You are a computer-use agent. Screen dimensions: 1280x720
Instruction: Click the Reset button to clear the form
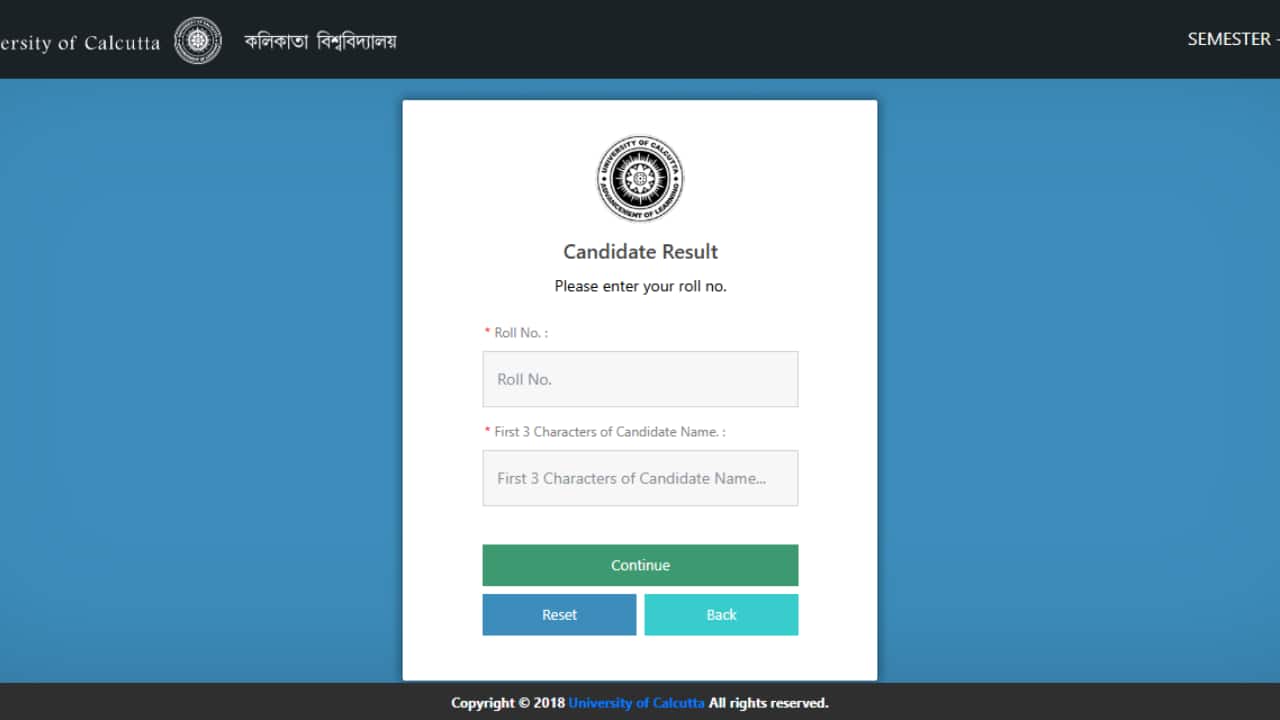[x=559, y=614]
